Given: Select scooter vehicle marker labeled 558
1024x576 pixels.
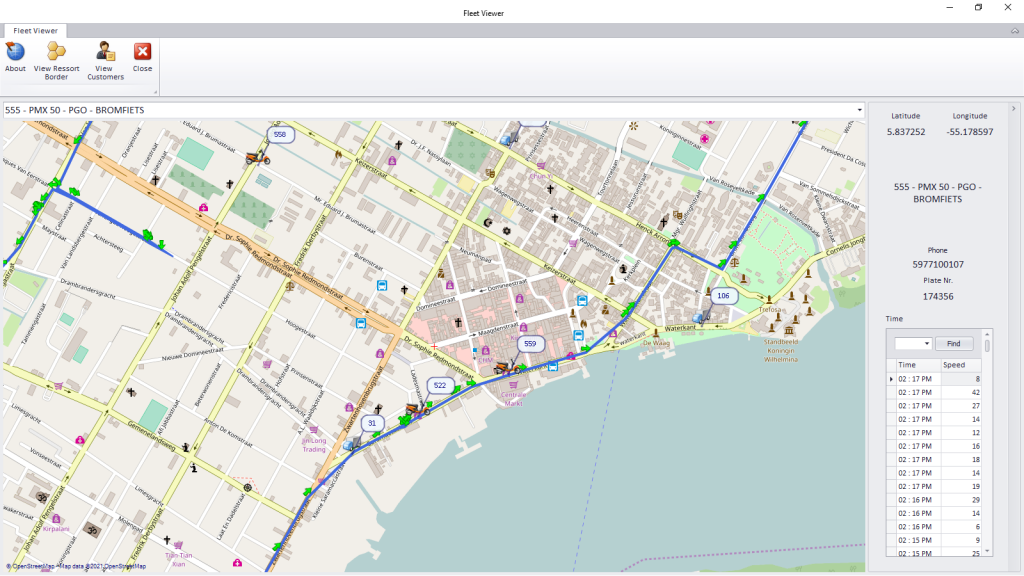Looking at the screenshot, I should [257, 157].
